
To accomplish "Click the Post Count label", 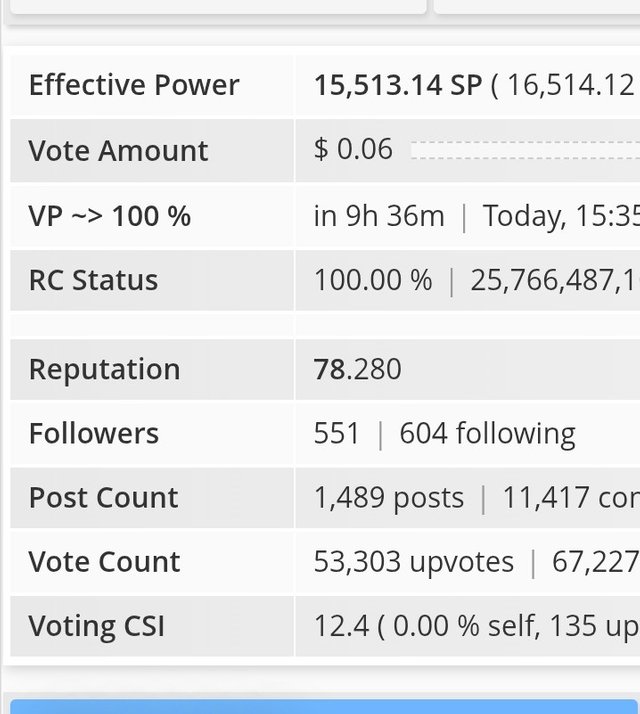I will click(103, 497).
